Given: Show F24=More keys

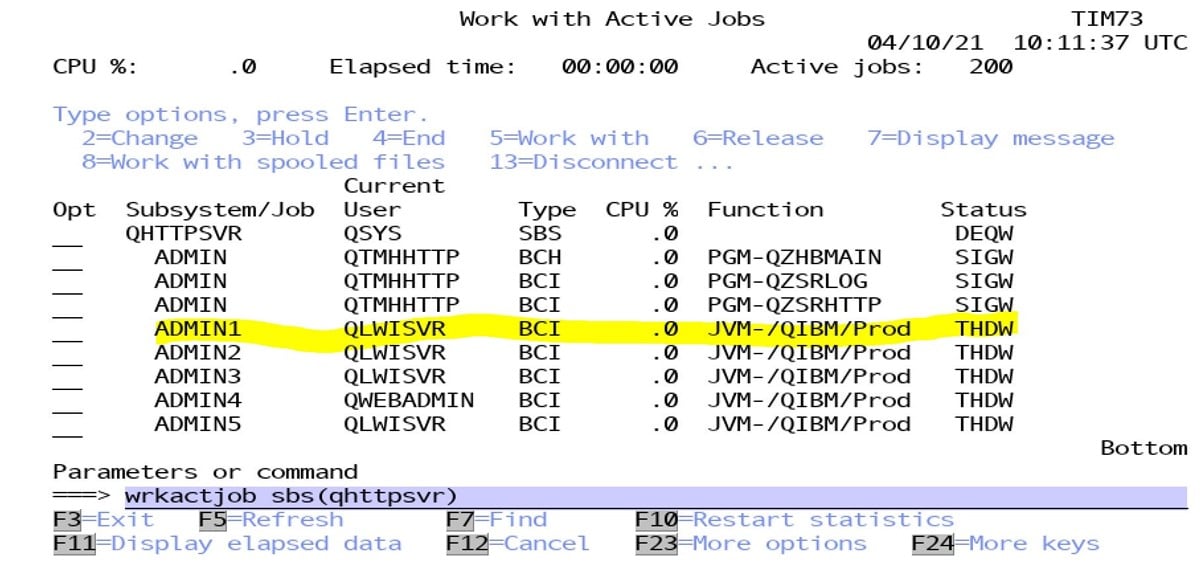Looking at the screenshot, I should [1004, 544].
